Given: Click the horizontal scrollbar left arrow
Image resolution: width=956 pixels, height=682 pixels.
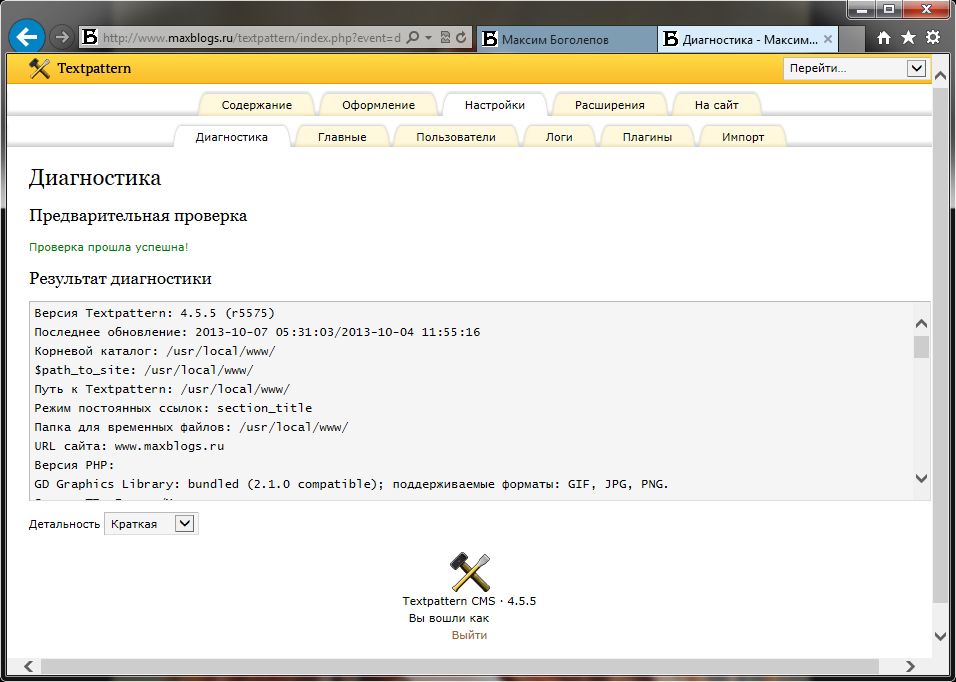Looking at the screenshot, I should (27, 666).
